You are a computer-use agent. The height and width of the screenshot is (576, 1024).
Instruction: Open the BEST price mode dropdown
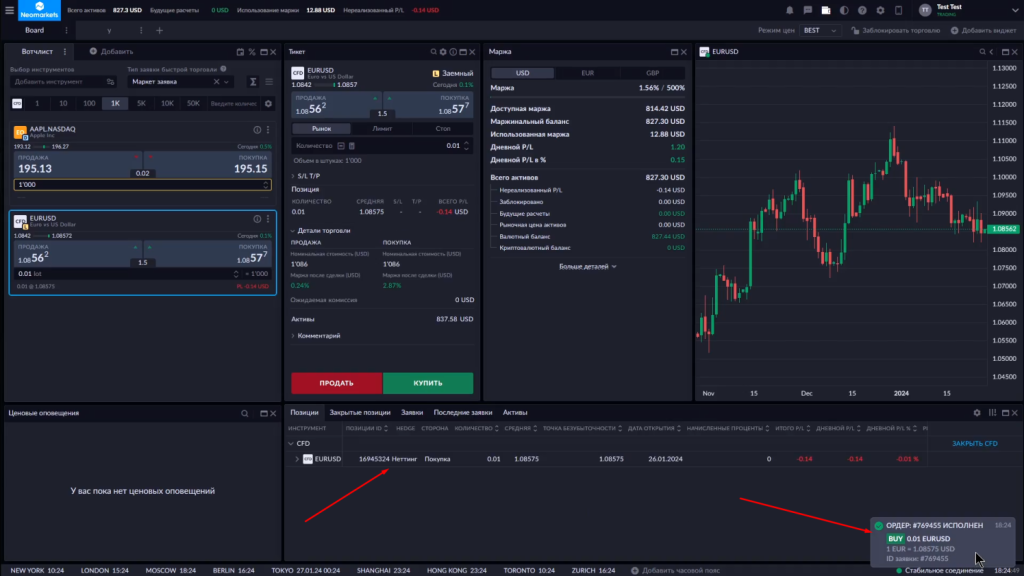pos(820,31)
